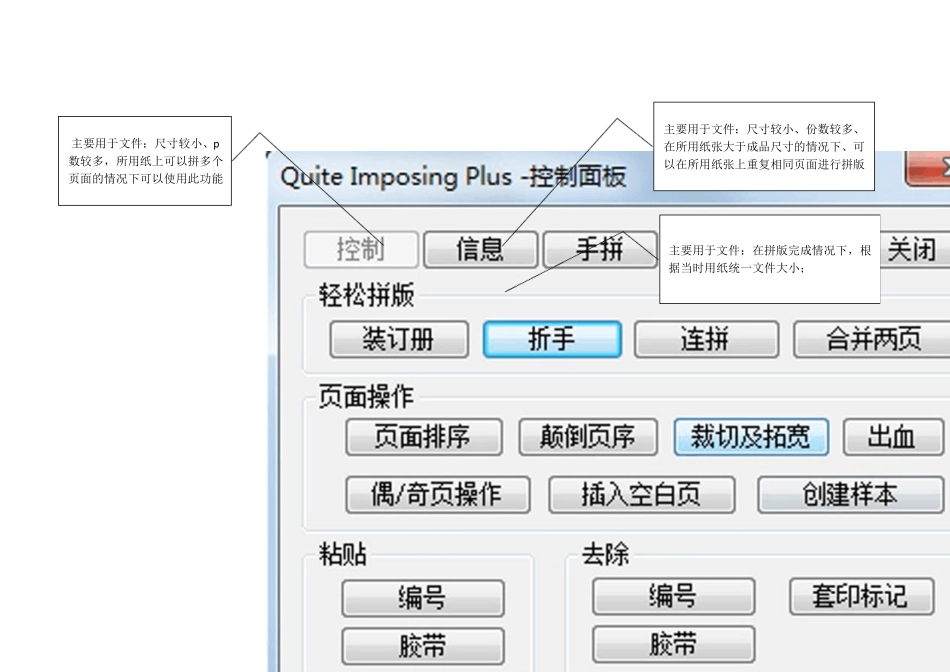Click the 轻松拼版 group label
Image resolution: width=950 pixels, height=672 pixels.
click(367, 295)
